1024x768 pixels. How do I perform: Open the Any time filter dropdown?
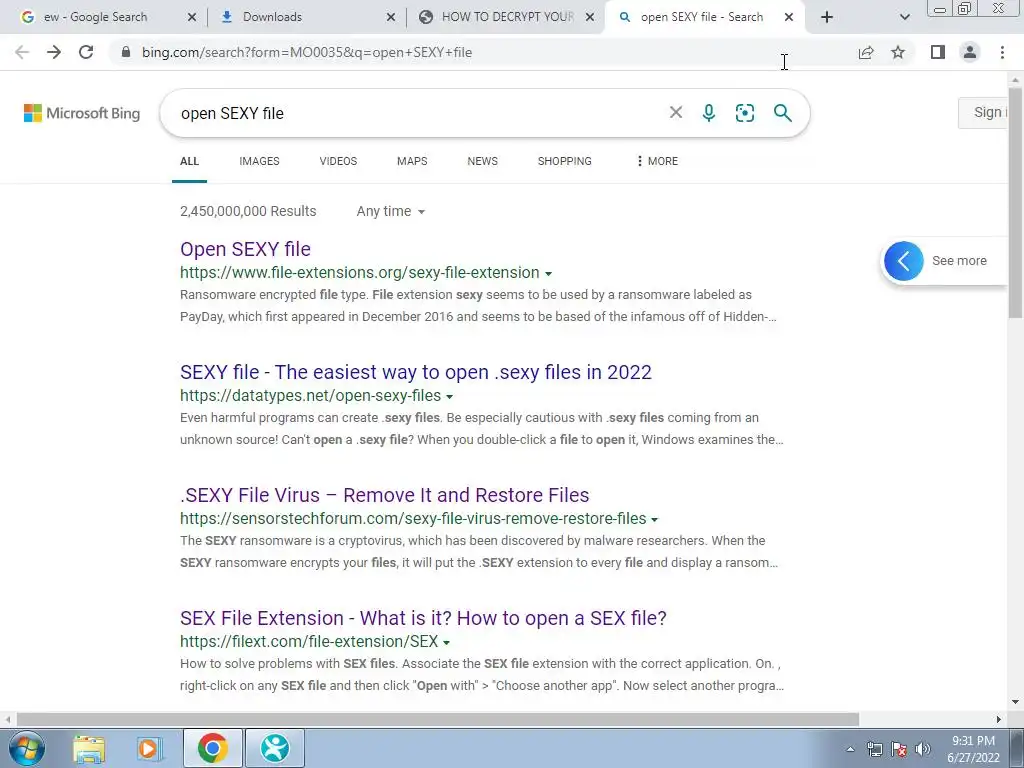coord(391,211)
